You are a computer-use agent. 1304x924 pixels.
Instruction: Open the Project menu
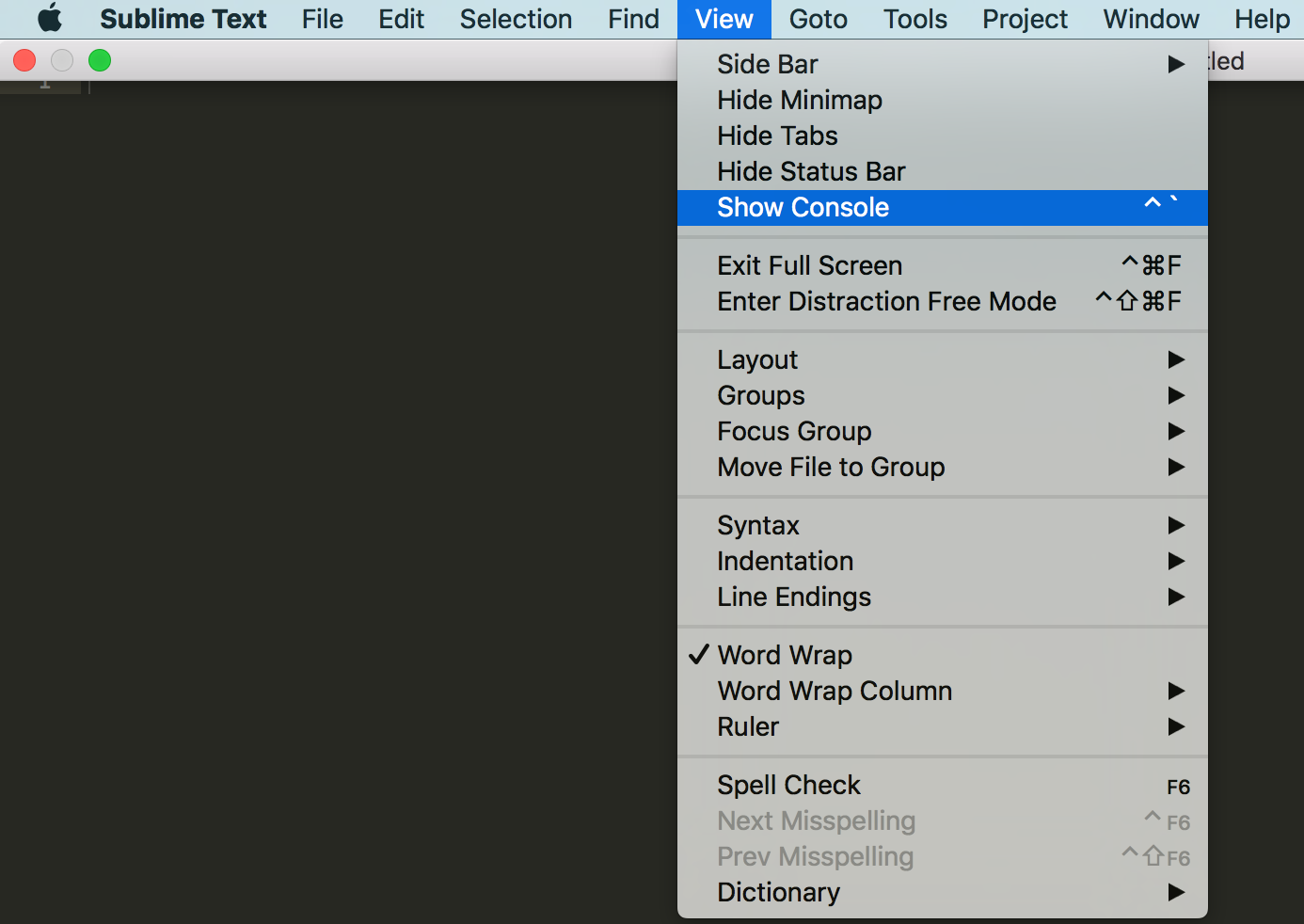[1026, 19]
